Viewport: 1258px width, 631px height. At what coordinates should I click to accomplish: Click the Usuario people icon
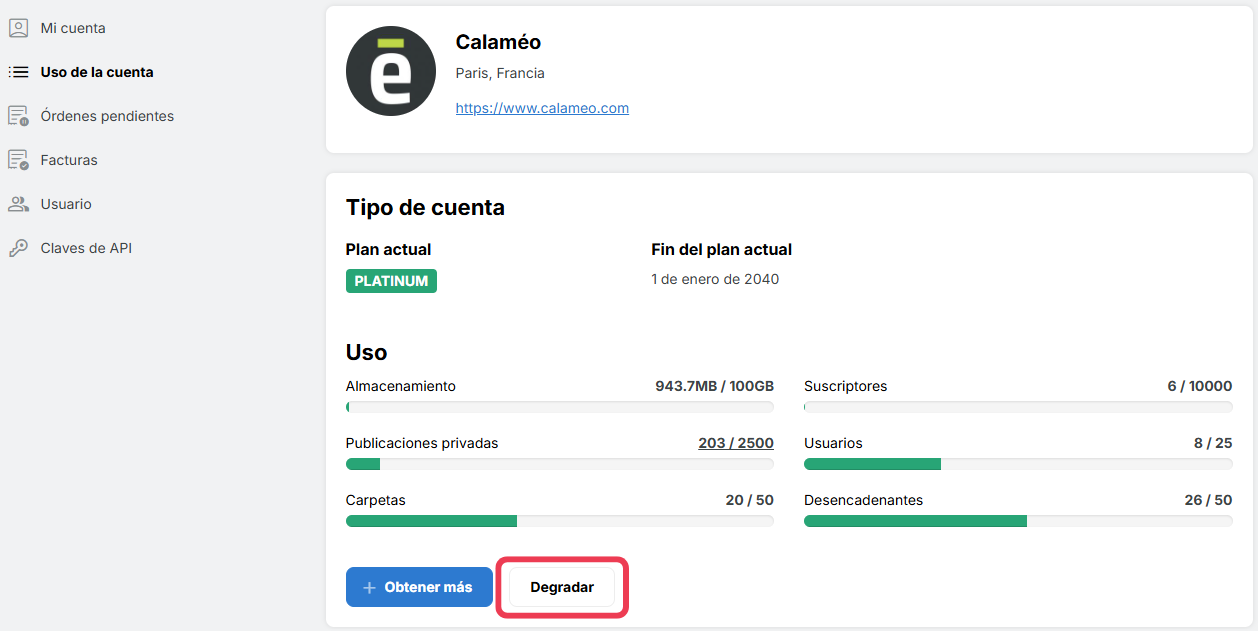tap(18, 204)
